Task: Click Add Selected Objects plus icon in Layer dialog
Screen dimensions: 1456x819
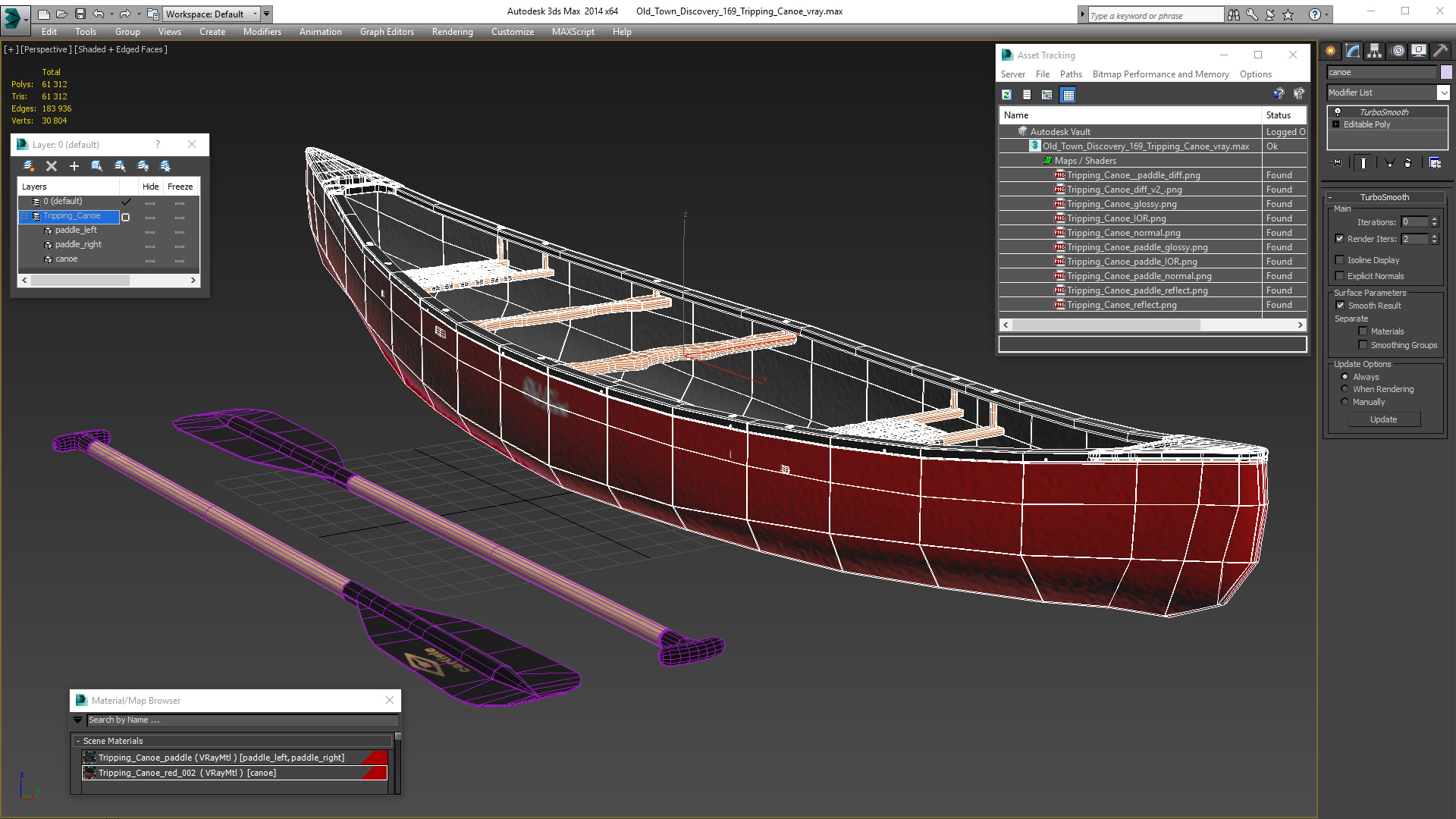Action: tap(74, 165)
